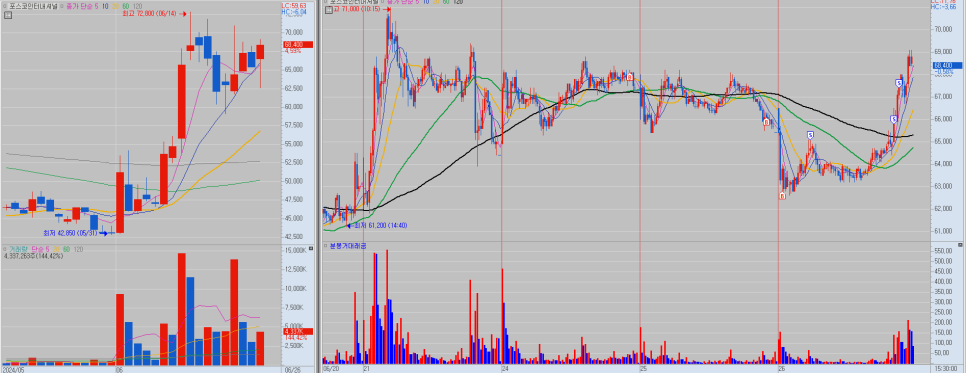This screenshot has height=373, width=966.
Task: Click the 거래량 indicator label
Action: tap(17, 249)
